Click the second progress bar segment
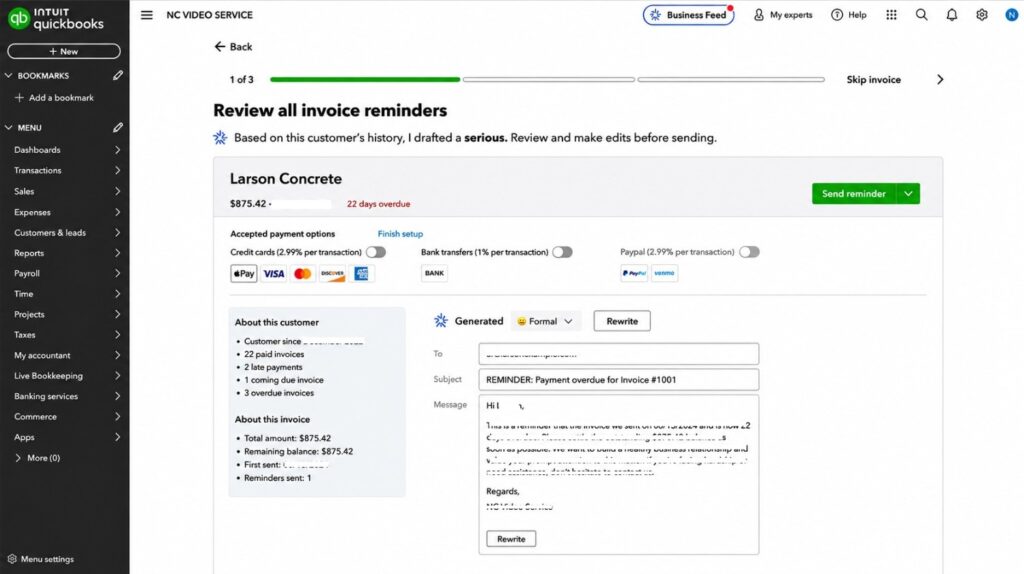The image size is (1024, 574). (549, 80)
